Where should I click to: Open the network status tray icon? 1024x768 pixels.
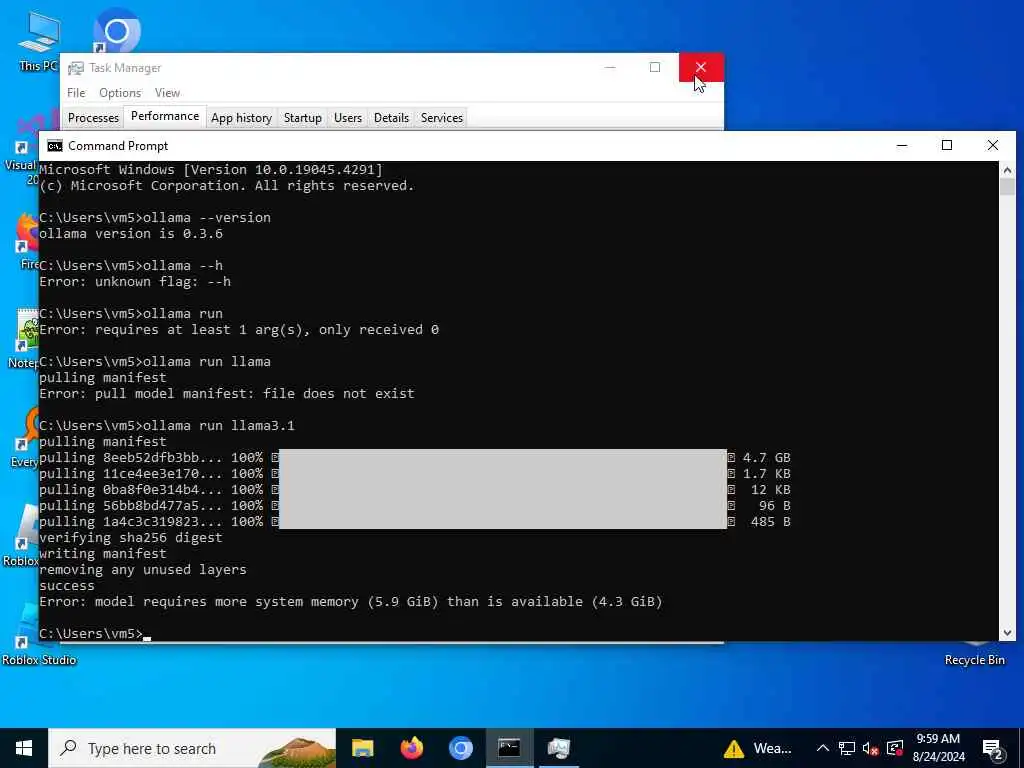(x=846, y=748)
